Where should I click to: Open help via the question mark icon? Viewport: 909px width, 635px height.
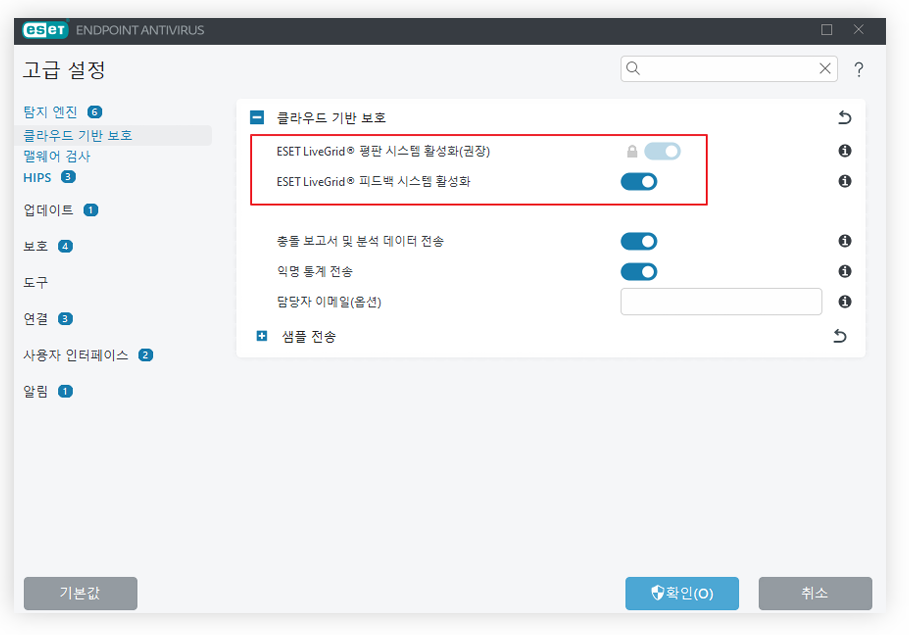(859, 70)
